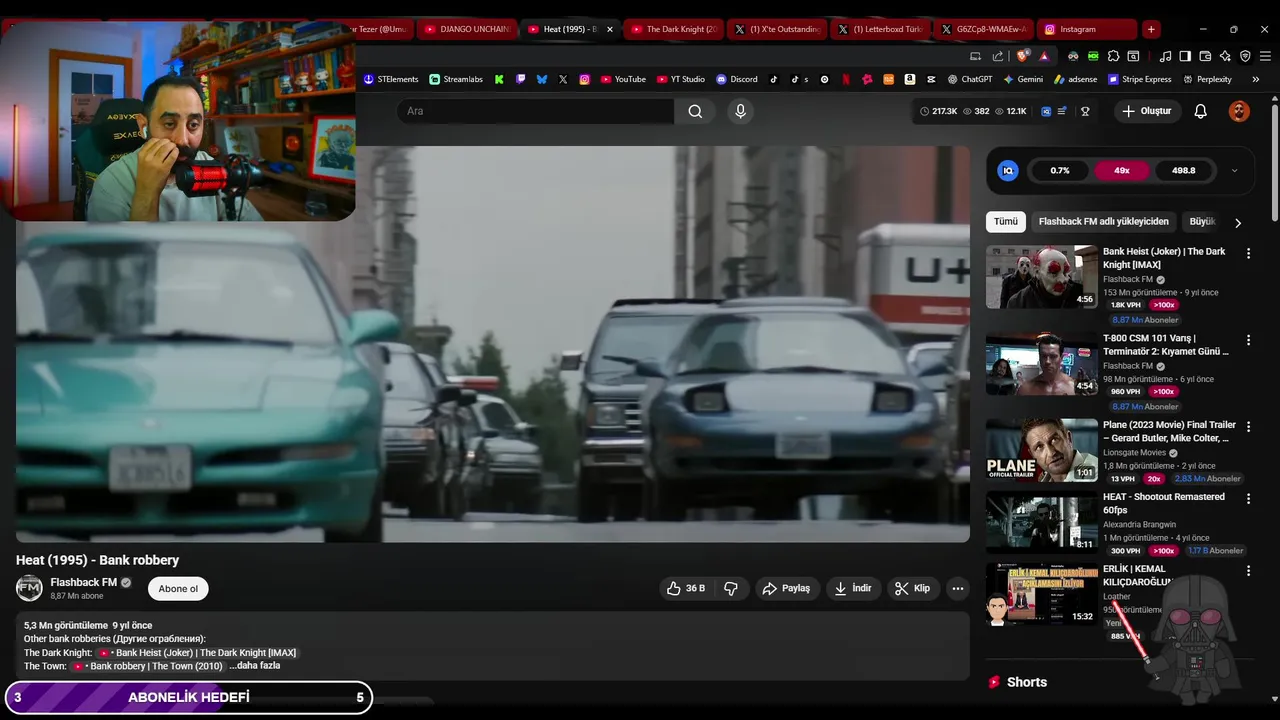Start voice search with microphone icon
This screenshot has width=1280, height=720.
pos(740,111)
